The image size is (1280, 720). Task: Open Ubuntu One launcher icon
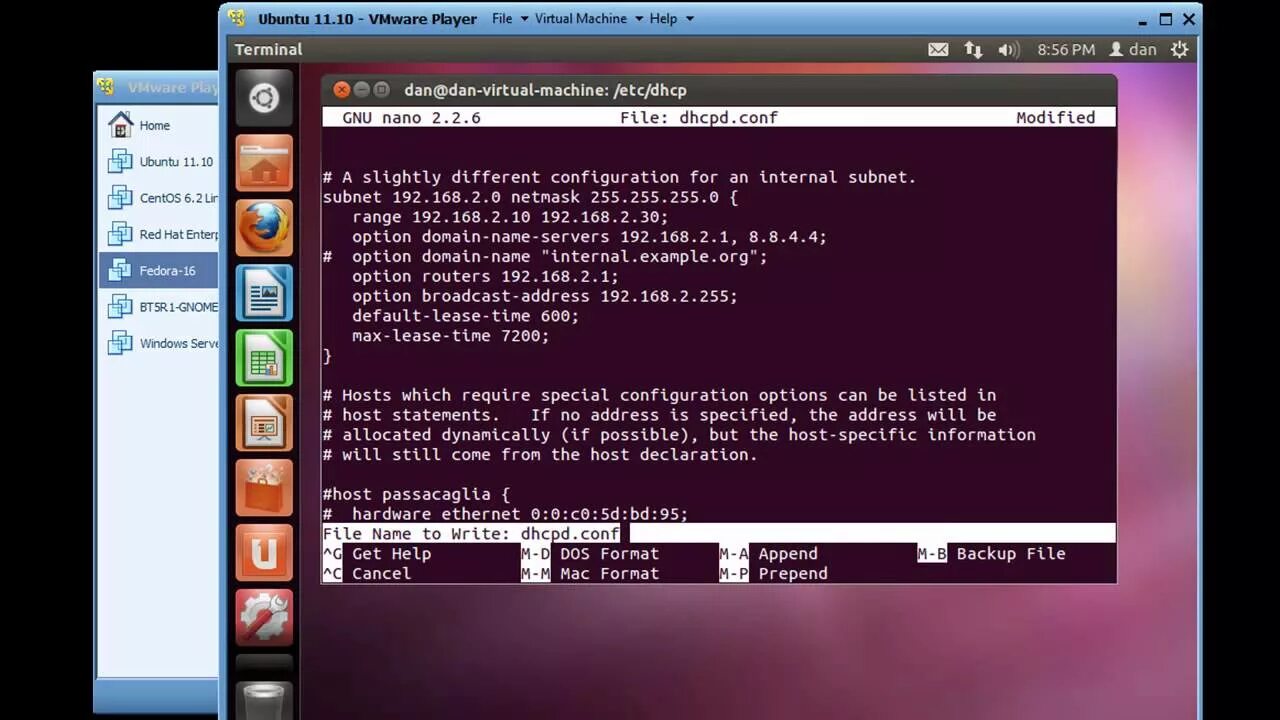[x=264, y=553]
